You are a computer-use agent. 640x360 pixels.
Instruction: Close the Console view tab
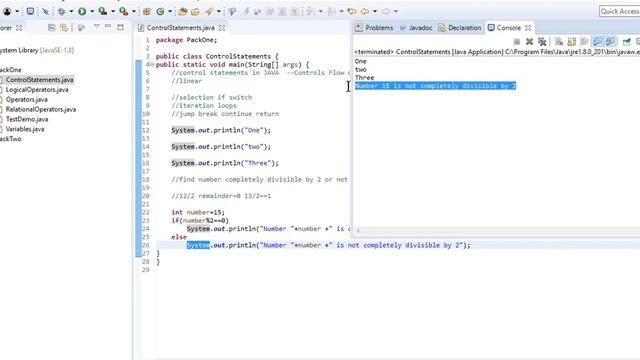(x=528, y=27)
